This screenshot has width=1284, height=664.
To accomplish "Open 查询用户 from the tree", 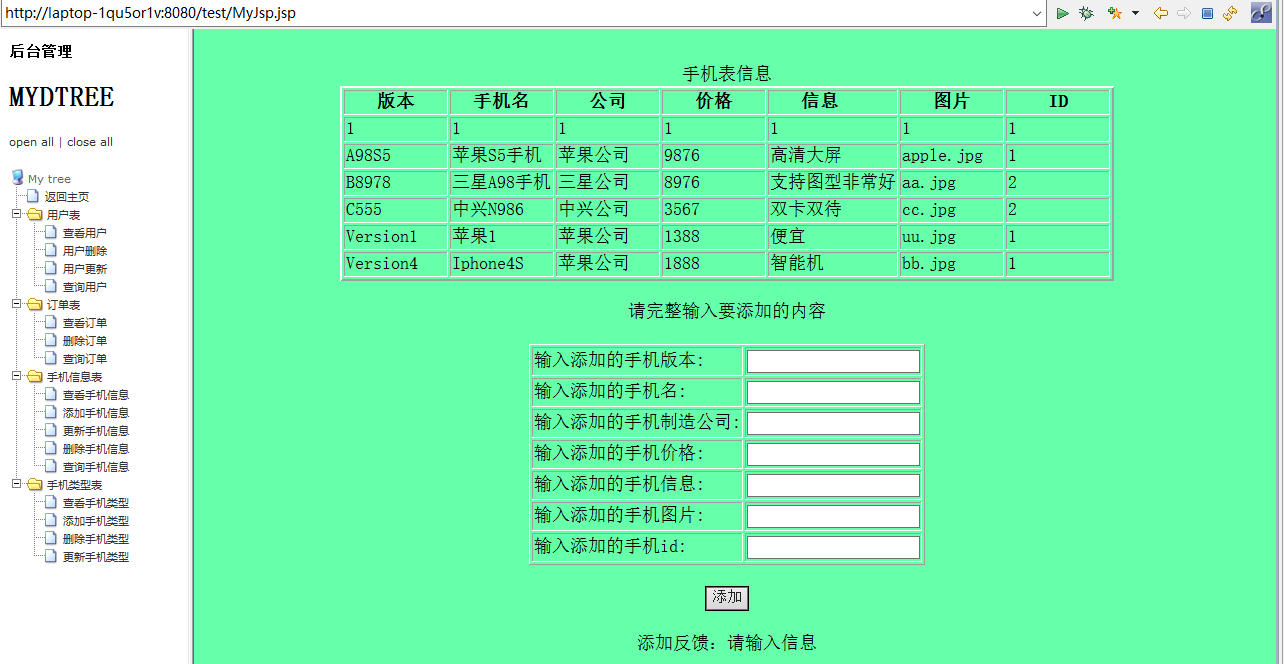I will 85,287.
